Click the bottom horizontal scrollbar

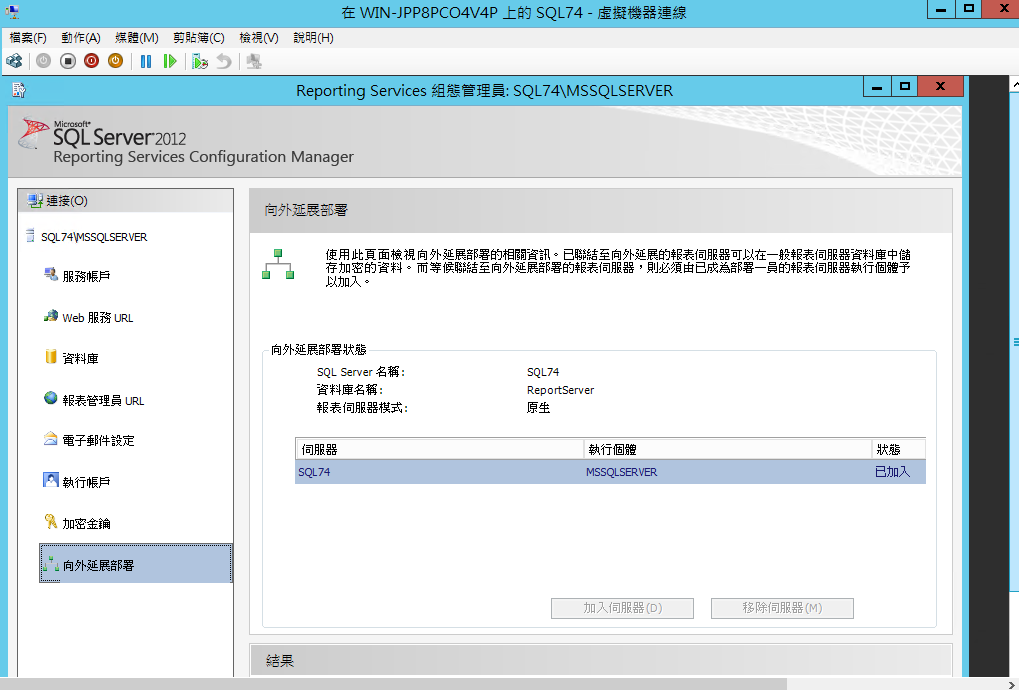pos(393,684)
